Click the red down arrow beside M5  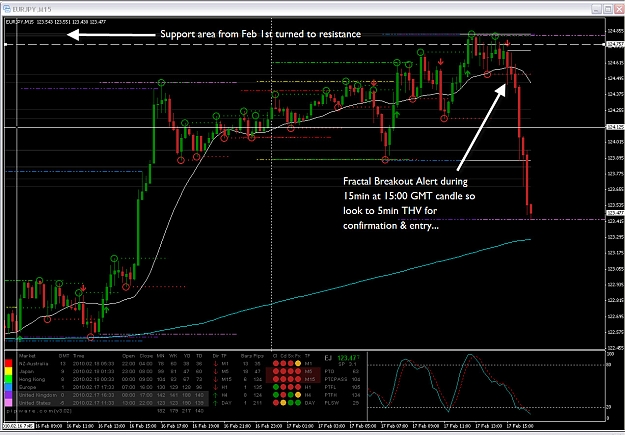(x=215, y=371)
